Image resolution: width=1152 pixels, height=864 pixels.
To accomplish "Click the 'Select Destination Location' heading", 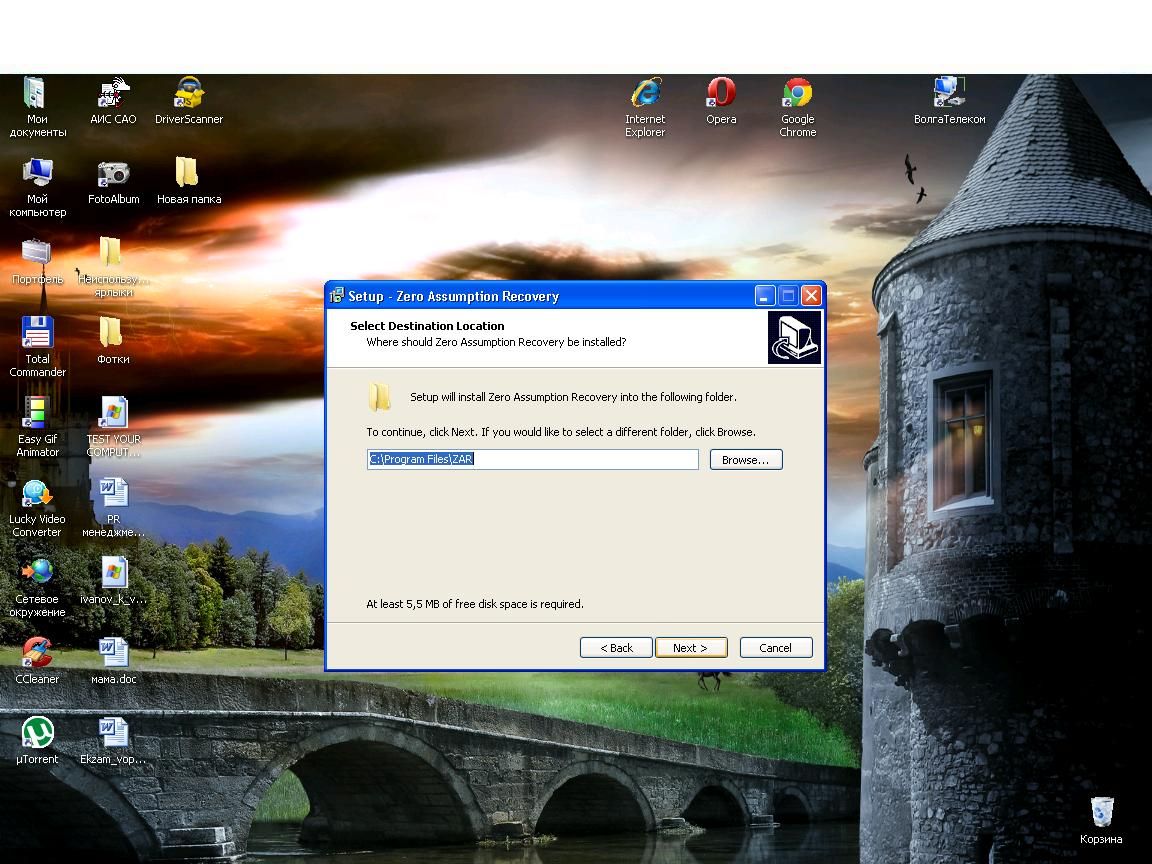I will [427, 325].
